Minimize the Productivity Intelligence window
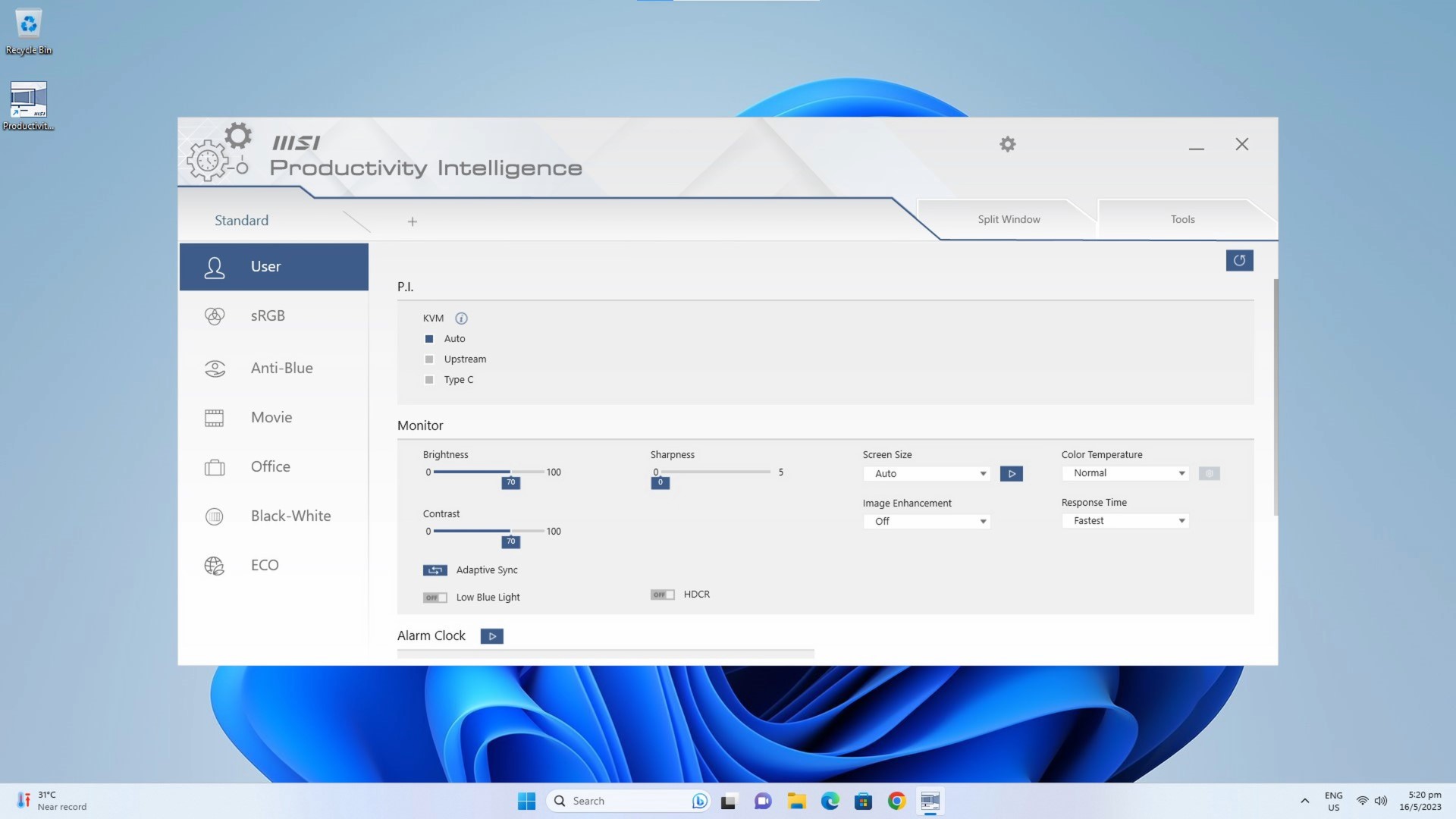1456x819 pixels. (x=1196, y=146)
